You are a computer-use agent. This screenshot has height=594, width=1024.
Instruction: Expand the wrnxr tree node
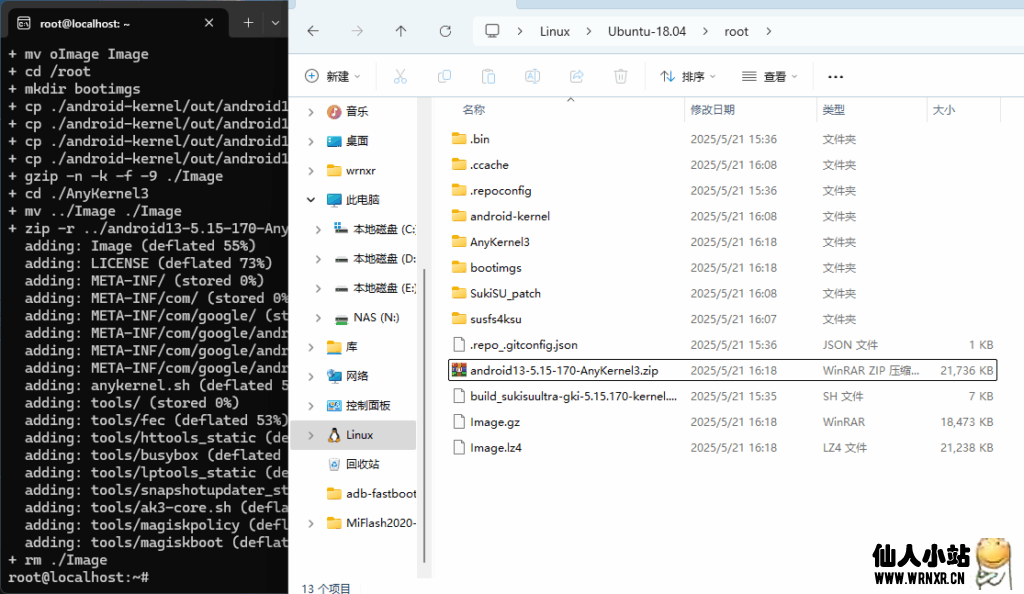click(311, 171)
